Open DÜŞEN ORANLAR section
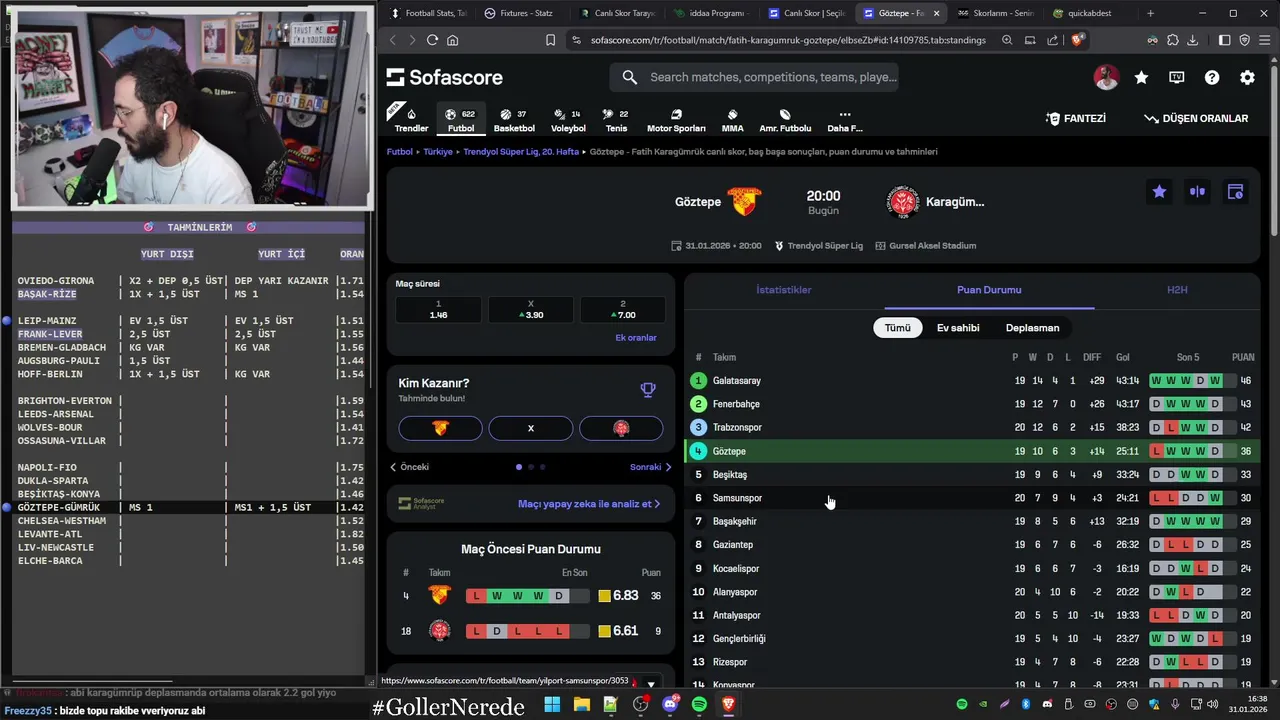Screen dimensions: 1280x720 click(x=1196, y=118)
